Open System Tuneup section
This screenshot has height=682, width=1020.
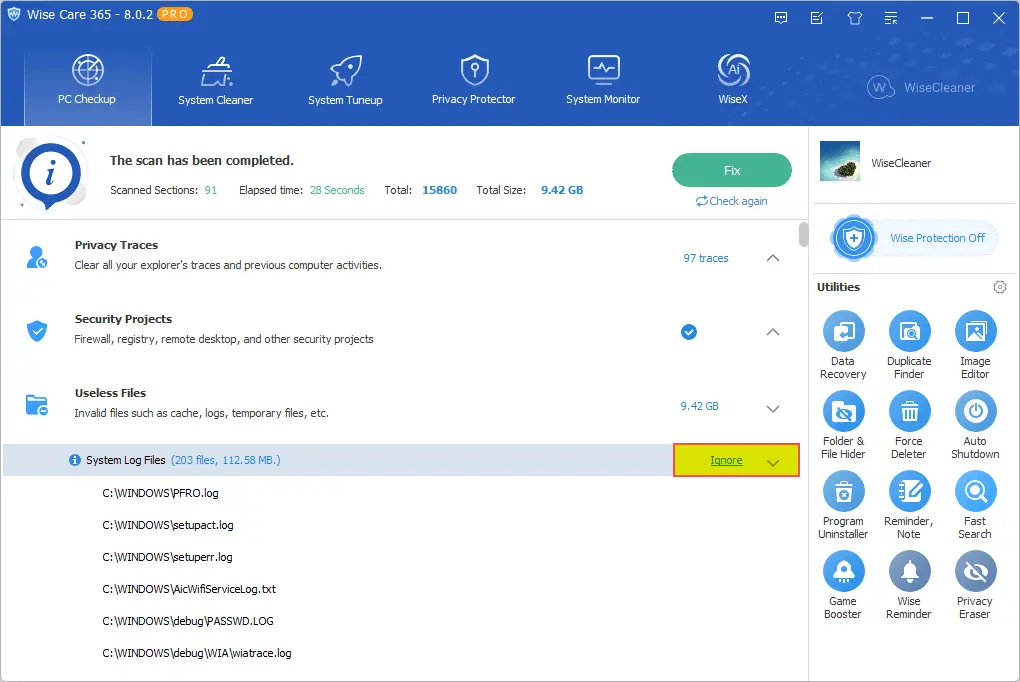point(345,80)
